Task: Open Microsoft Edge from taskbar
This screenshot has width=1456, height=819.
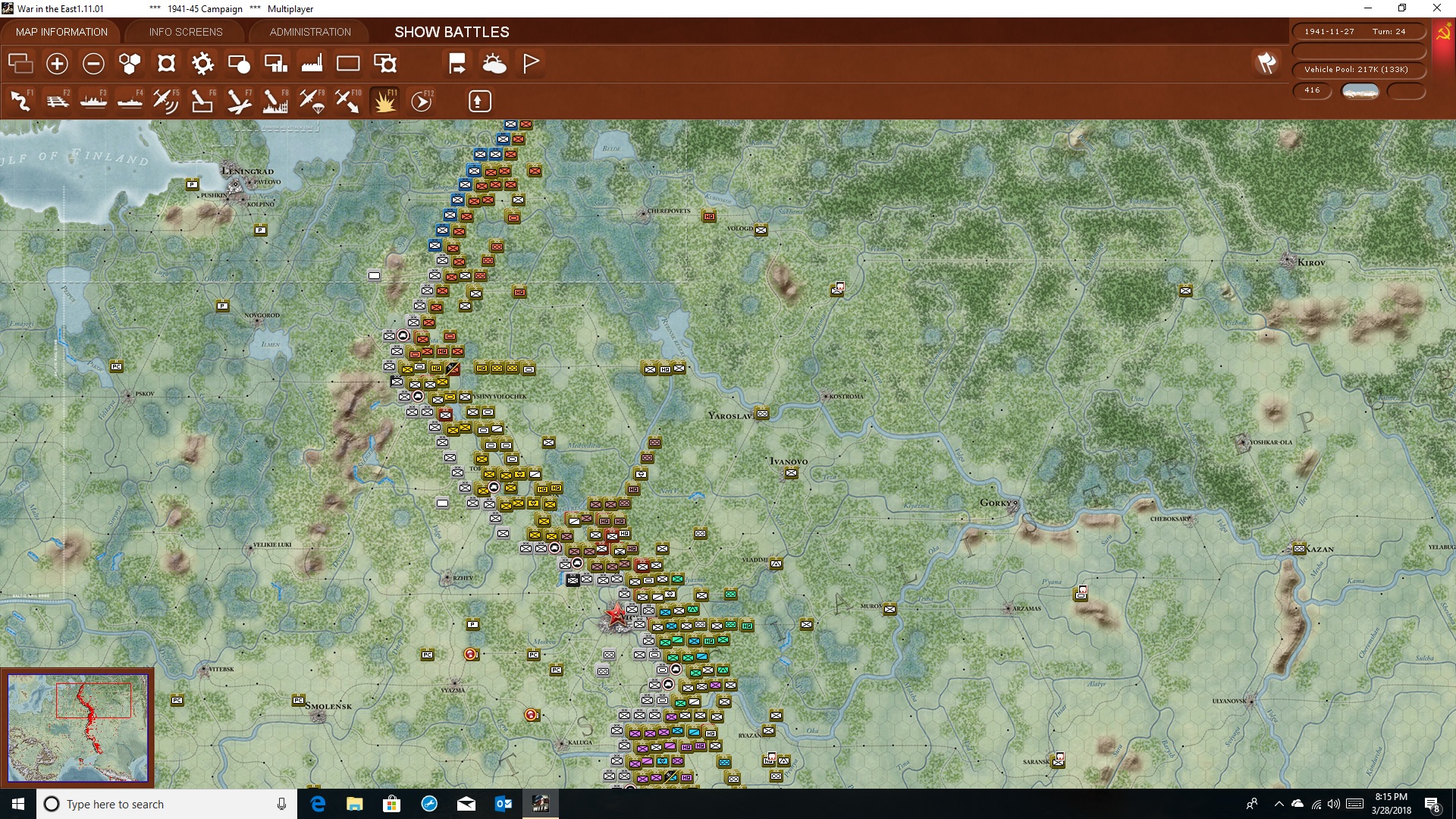Action: 318,804
